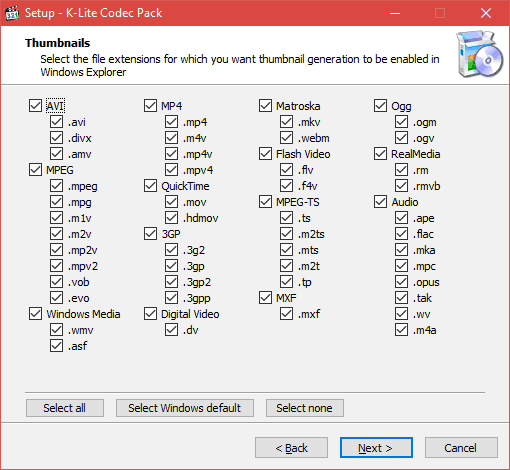Return with the Back button
510x470 pixels.
click(291, 448)
